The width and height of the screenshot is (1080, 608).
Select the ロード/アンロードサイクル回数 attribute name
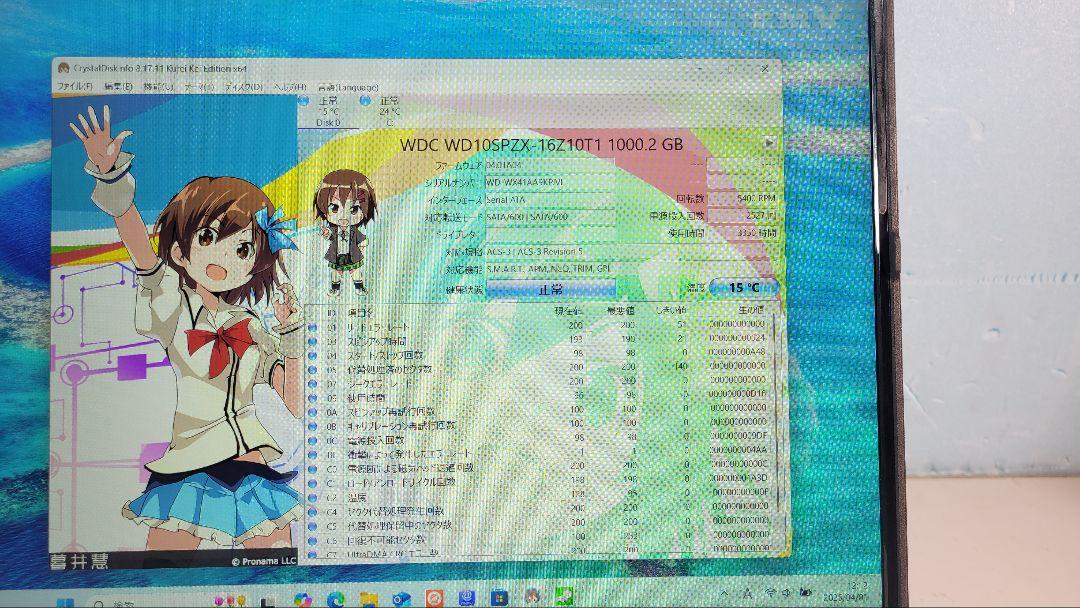click(401, 482)
